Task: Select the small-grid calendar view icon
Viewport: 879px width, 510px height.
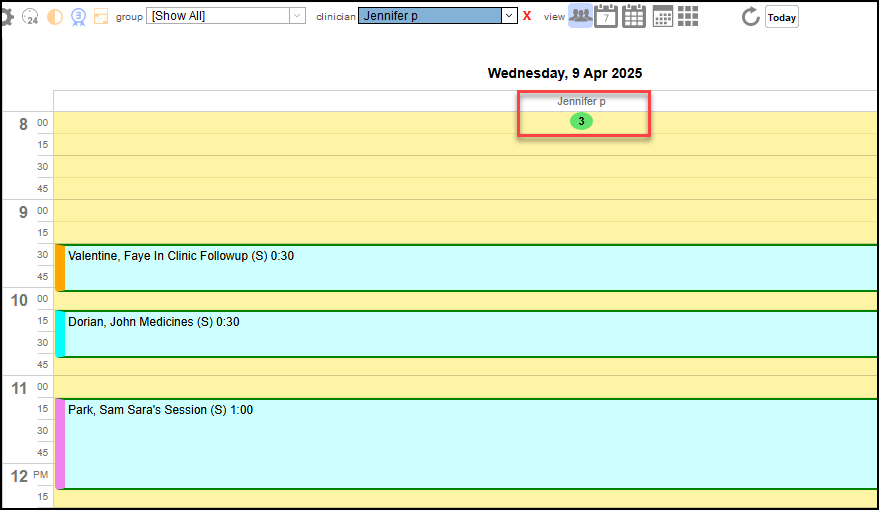Action: 662,16
